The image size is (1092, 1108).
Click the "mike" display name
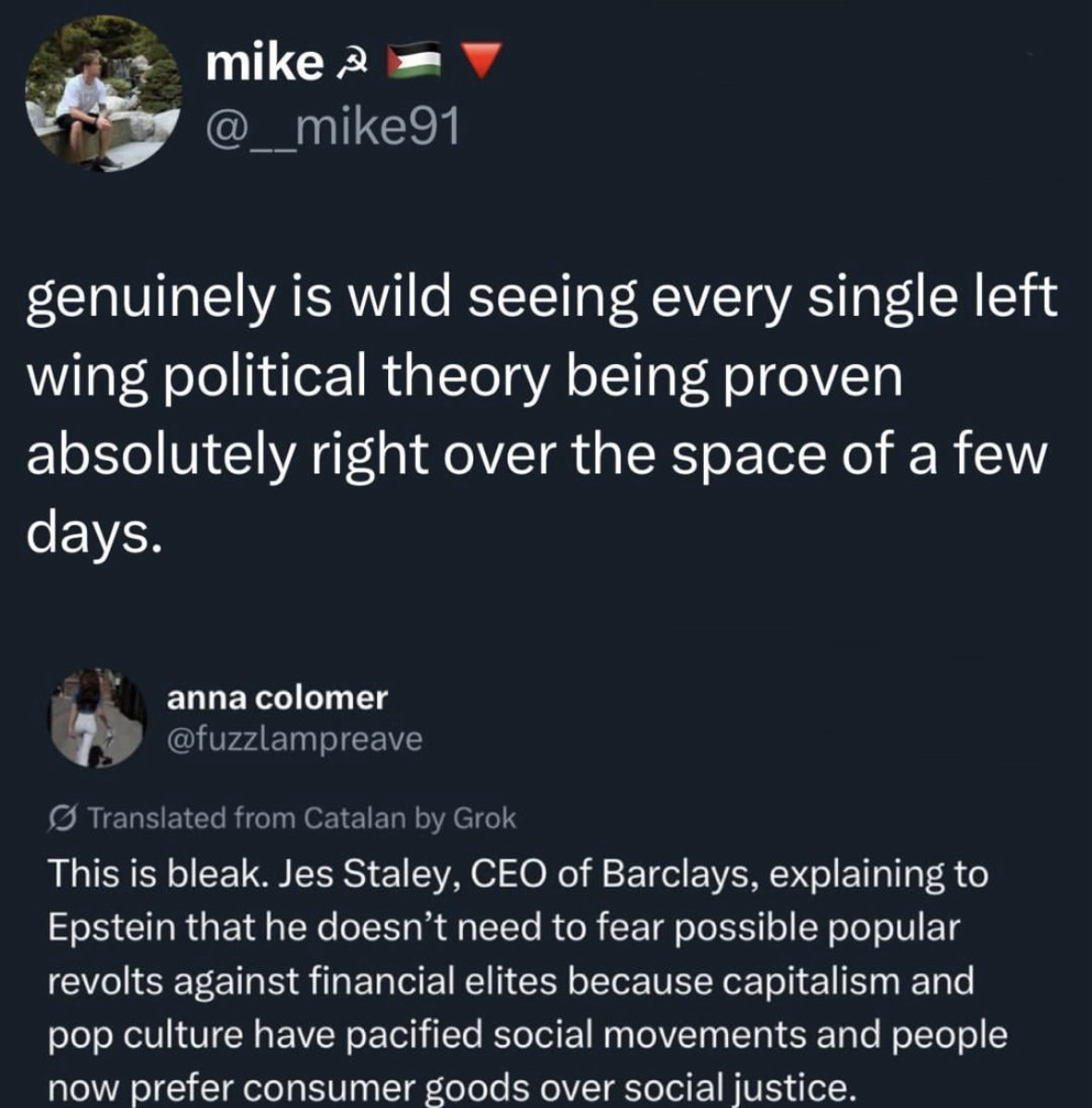coord(261,62)
